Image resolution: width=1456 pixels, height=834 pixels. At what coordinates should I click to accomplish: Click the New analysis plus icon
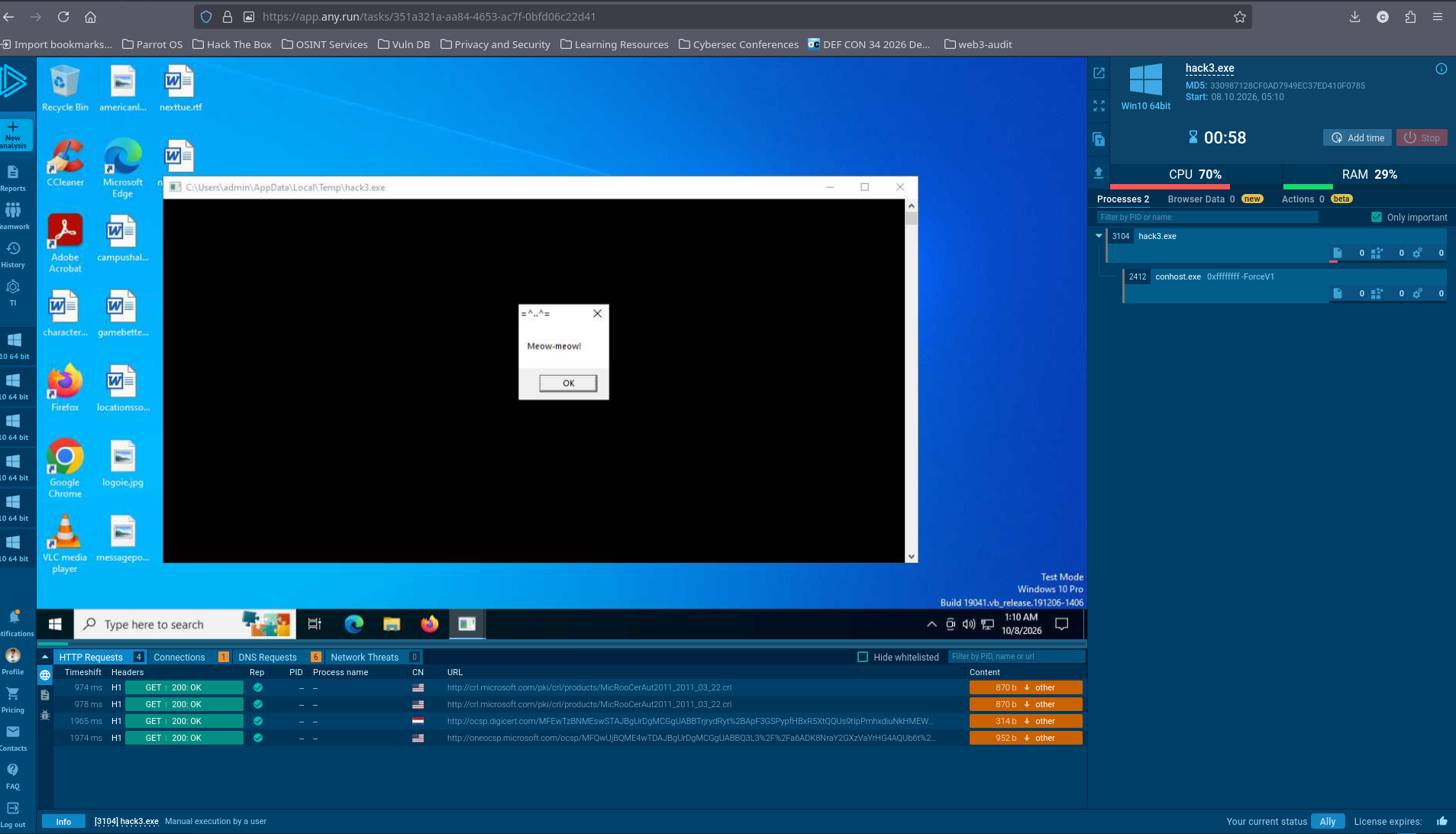coord(13,128)
